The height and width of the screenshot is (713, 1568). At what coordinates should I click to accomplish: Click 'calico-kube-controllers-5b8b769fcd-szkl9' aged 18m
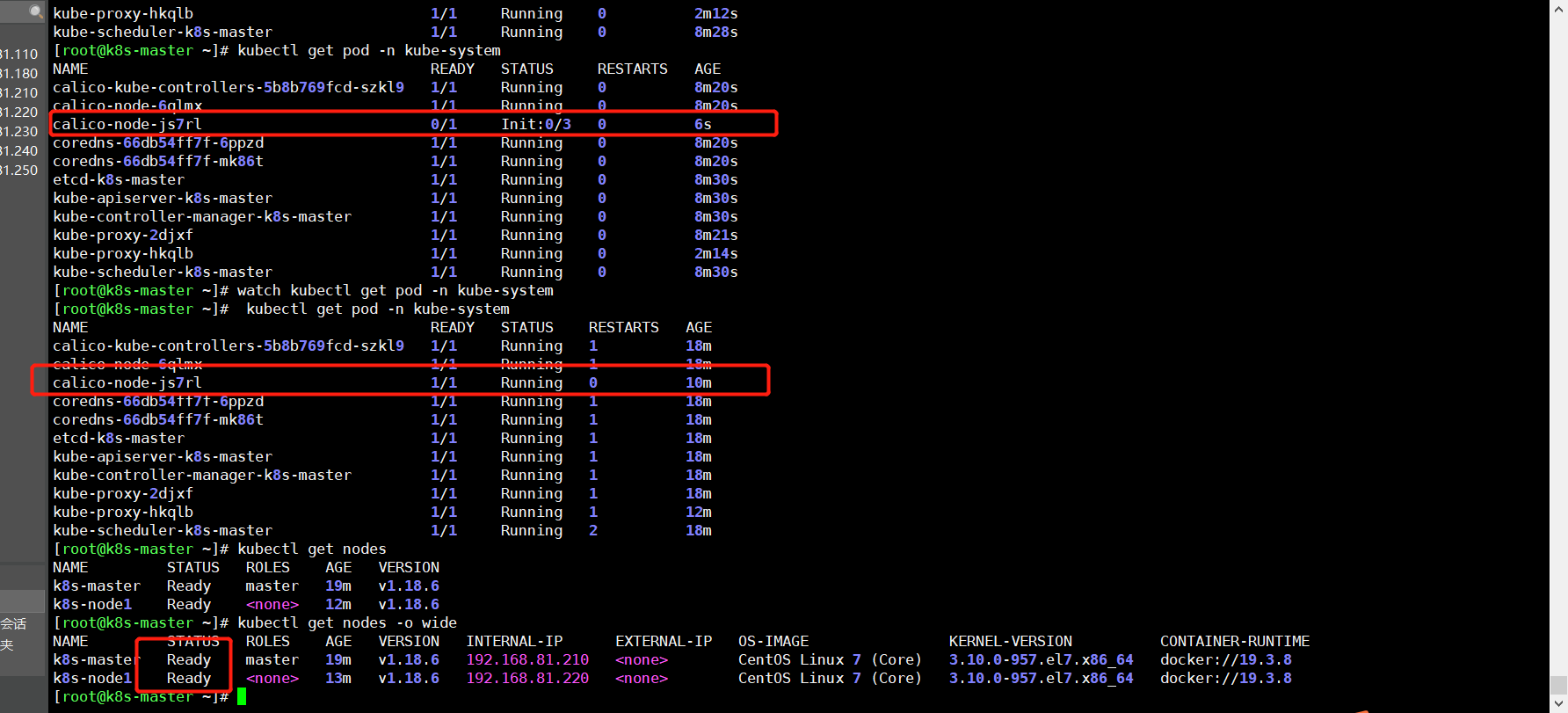229,346
